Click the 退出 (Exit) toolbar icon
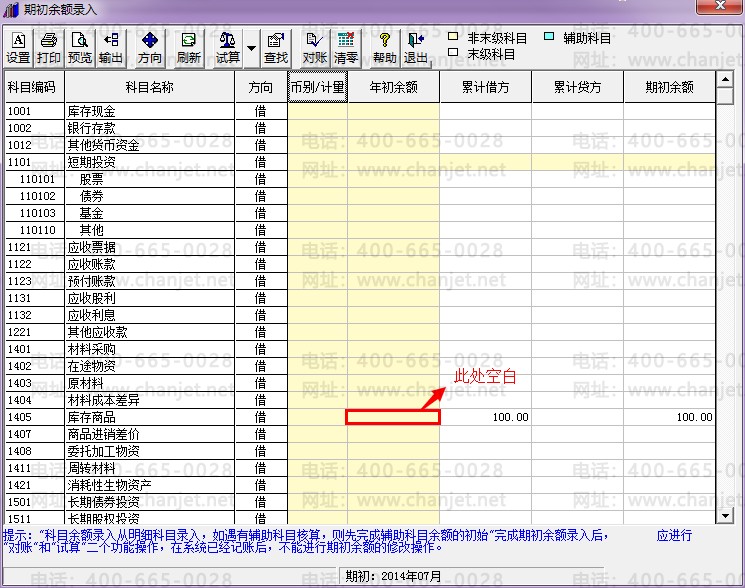This screenshot has width=745, height=588. tap(416, 48)
